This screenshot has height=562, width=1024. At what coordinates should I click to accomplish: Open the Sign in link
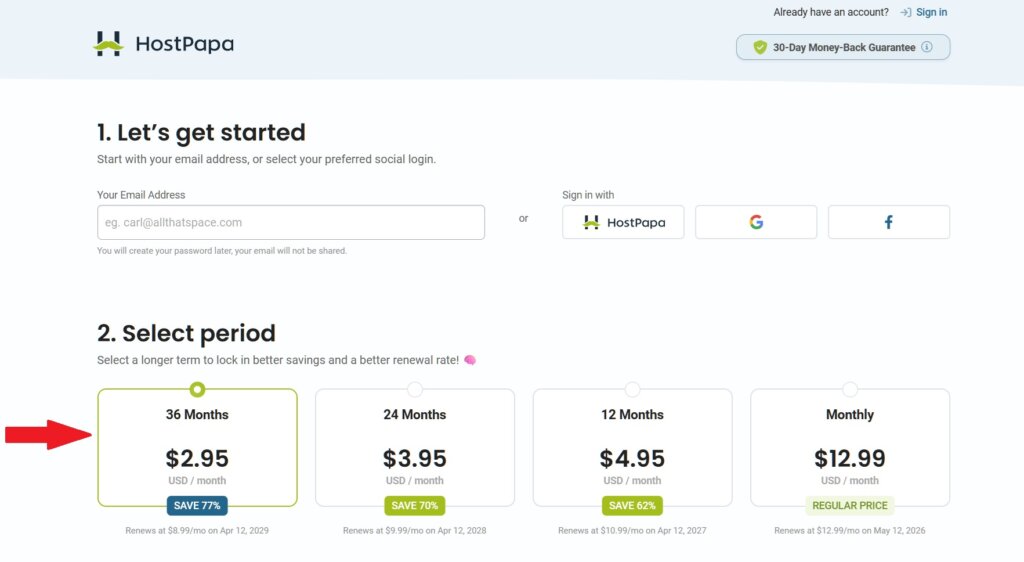931,12
